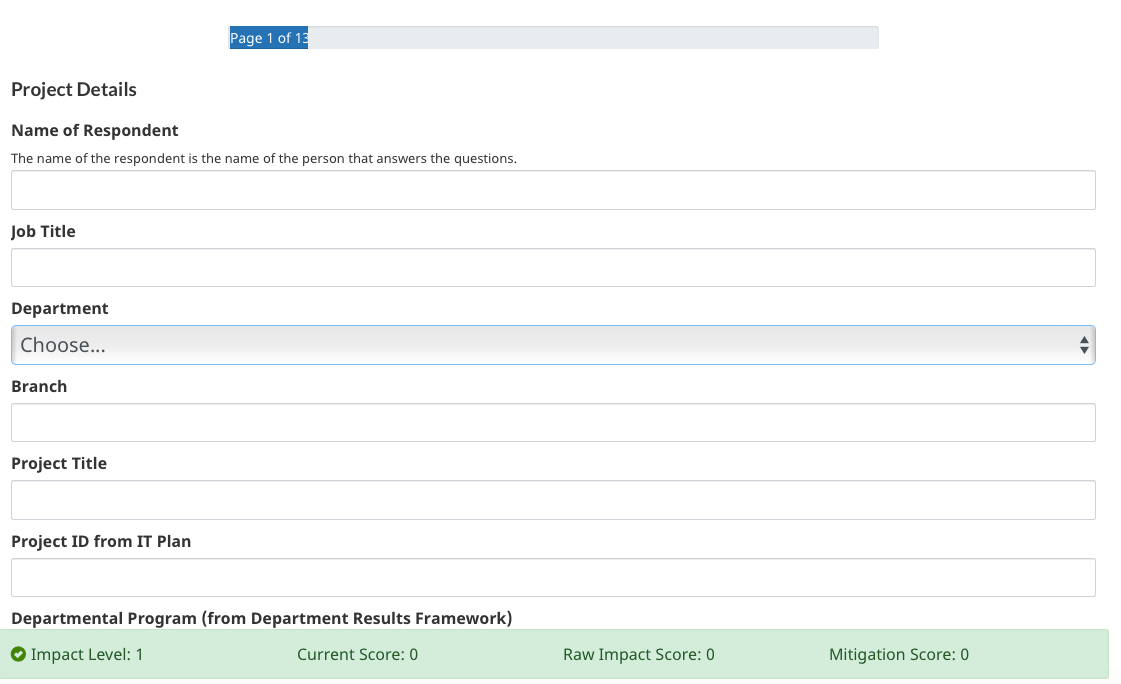Select the Raw Impact Score: 0 readout
Viewport: 1121px width, 684px height.
click(638, 655)
